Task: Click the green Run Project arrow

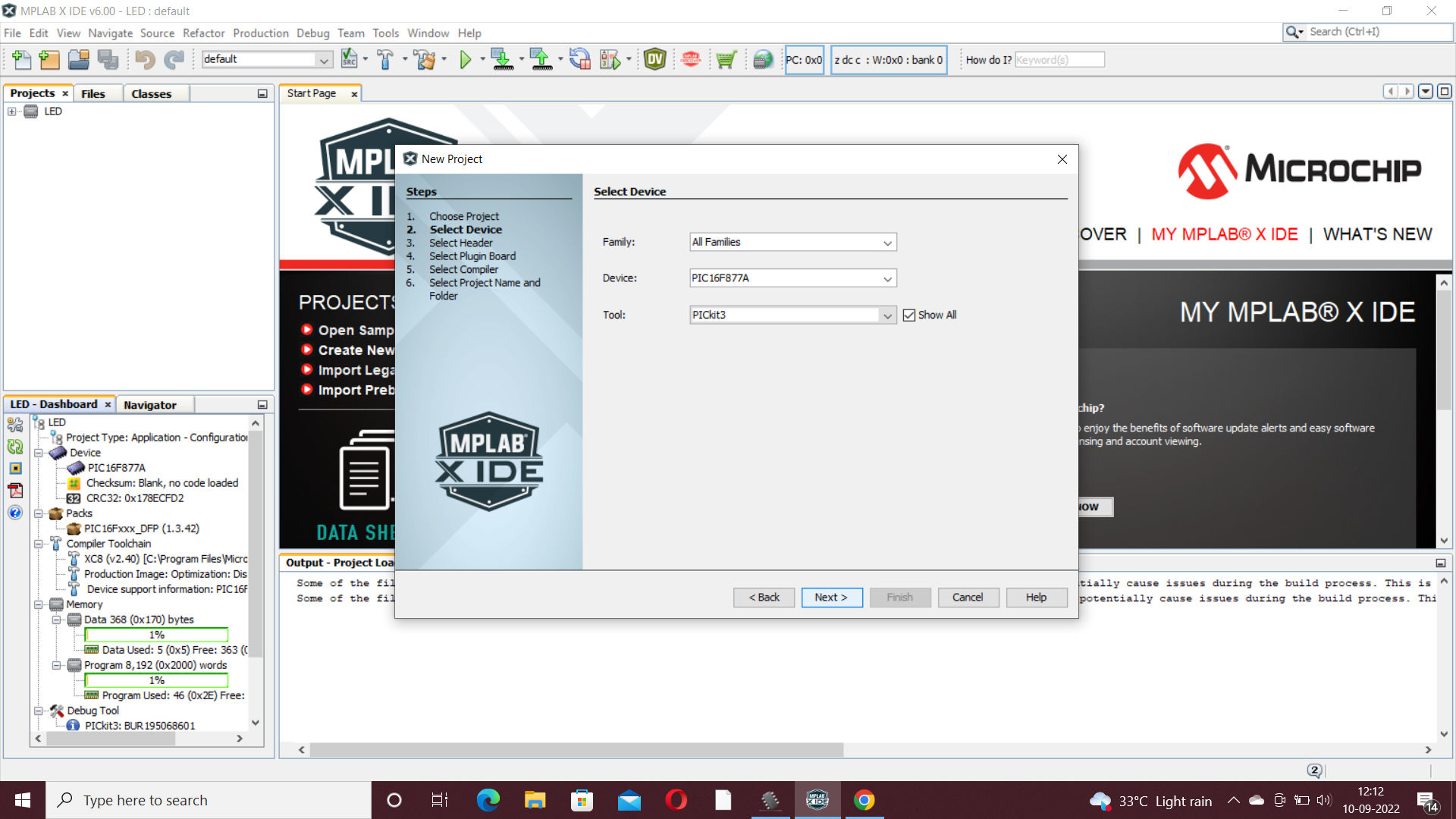Action: tap(466, 60)
